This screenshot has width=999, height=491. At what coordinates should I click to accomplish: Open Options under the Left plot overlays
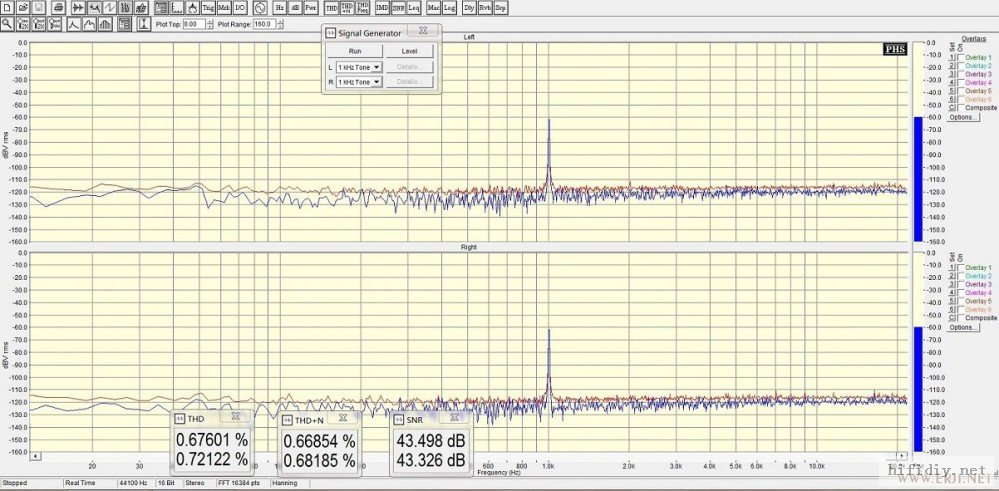[x=962, y=117]
